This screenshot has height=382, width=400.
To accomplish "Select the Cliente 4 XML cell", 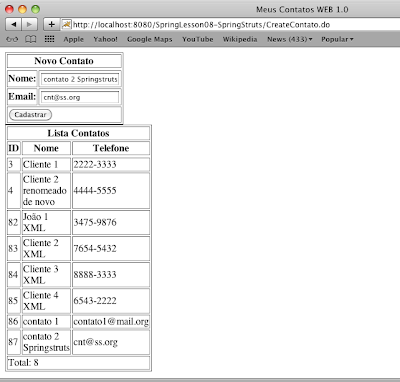I will 46,301.
